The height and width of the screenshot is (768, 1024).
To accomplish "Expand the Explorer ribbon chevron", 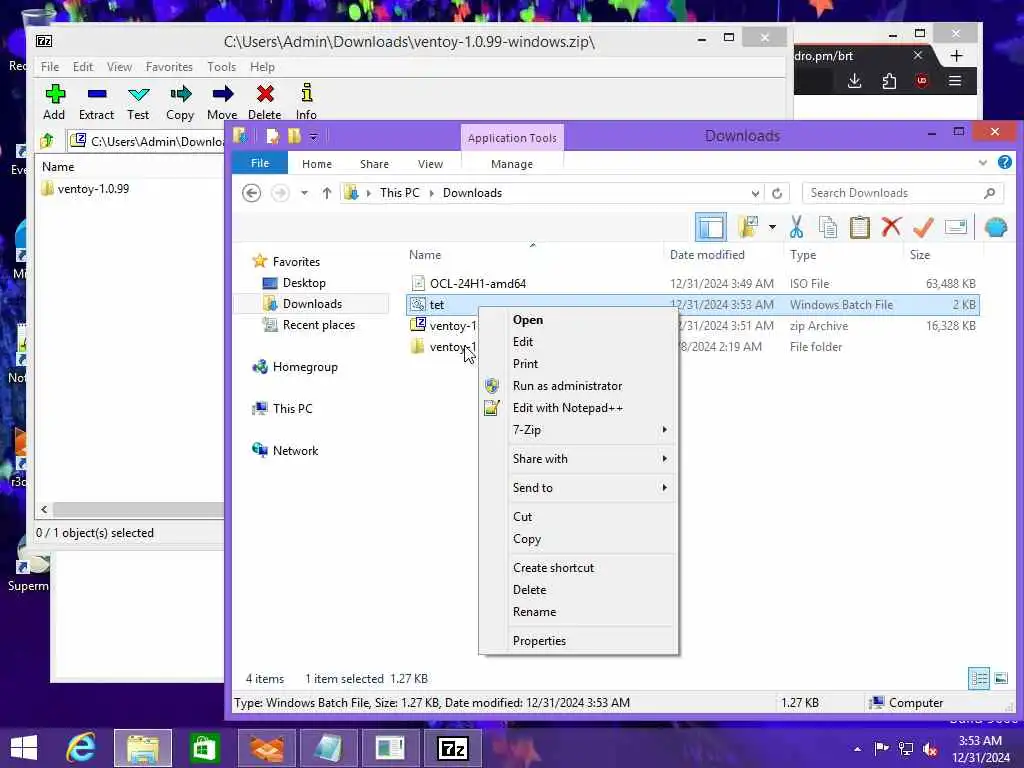I will click(x=983, y=163).
